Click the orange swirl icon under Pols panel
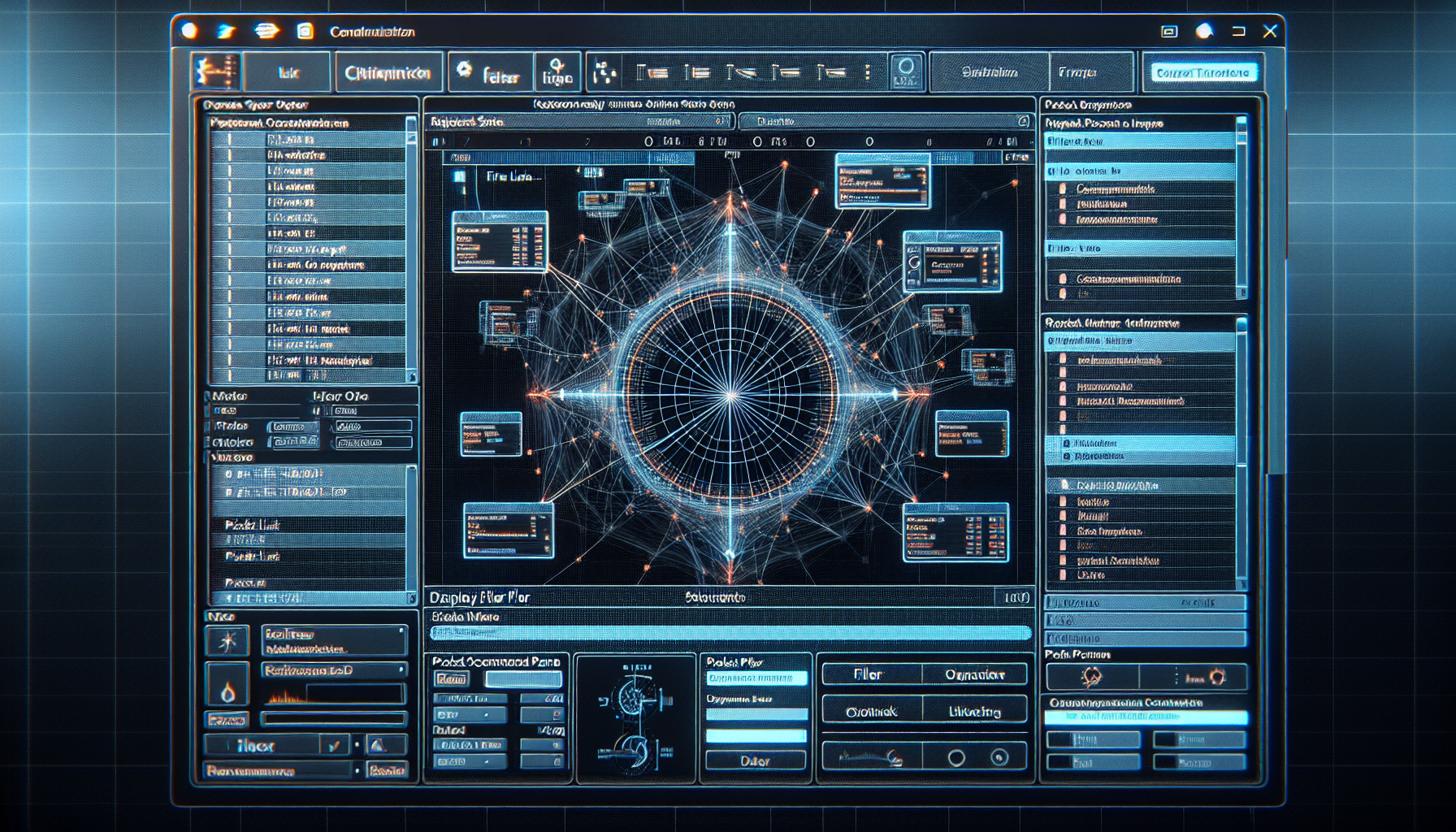The height and width of the screenshot is (832, 1456). point(1091,677)
